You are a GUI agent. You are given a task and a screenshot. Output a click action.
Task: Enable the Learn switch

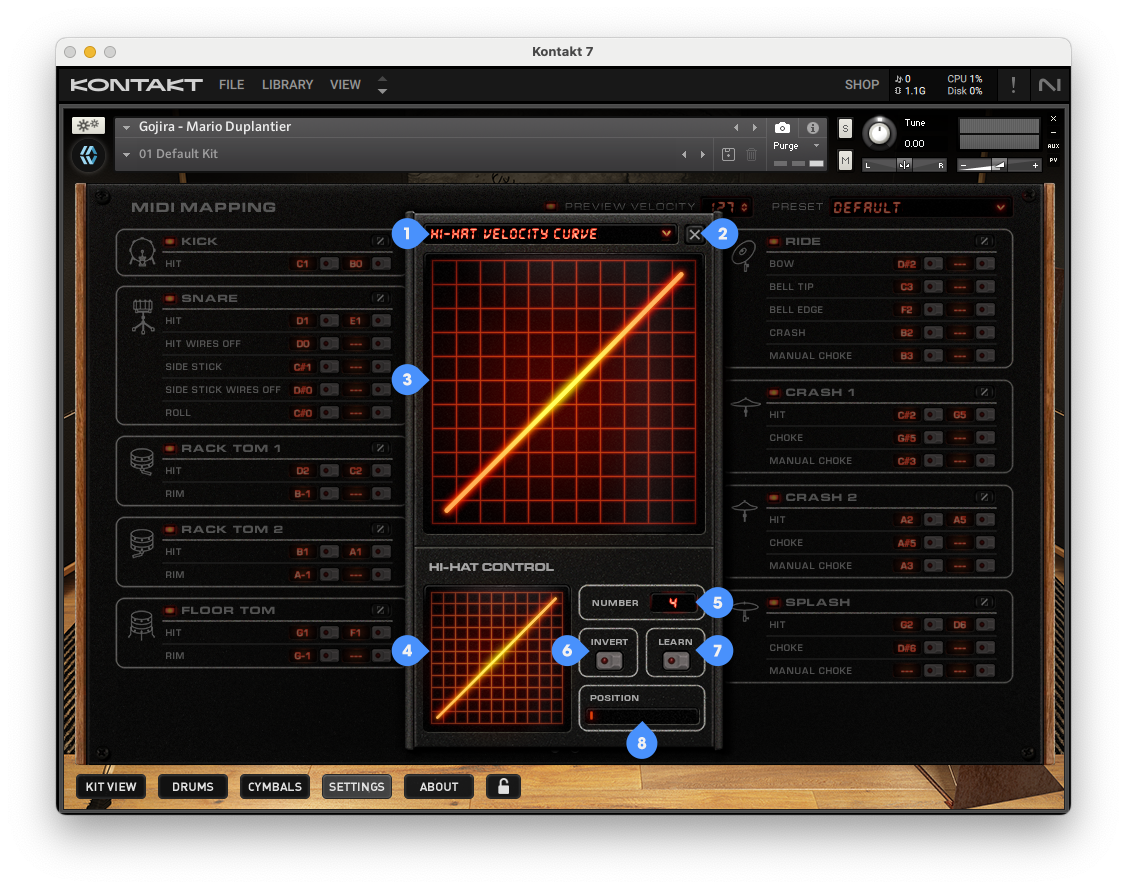coord(675,661)
